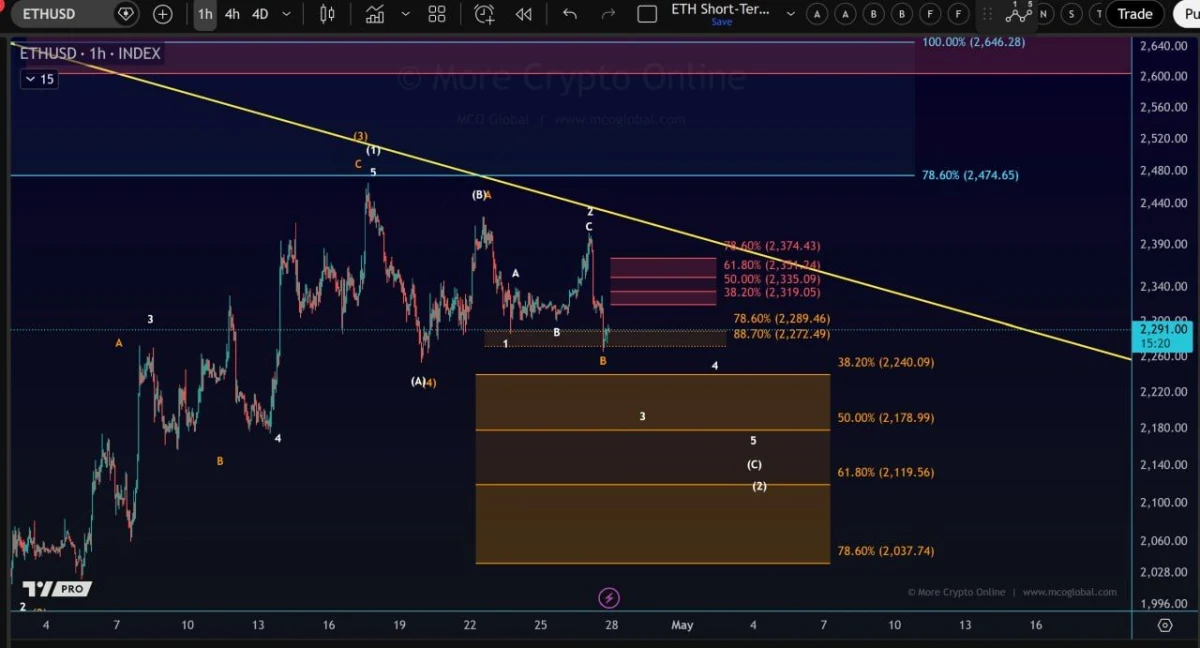Activate Bar Replay with the rewind icon
1200x648 pixels.
tap(523, 14)
